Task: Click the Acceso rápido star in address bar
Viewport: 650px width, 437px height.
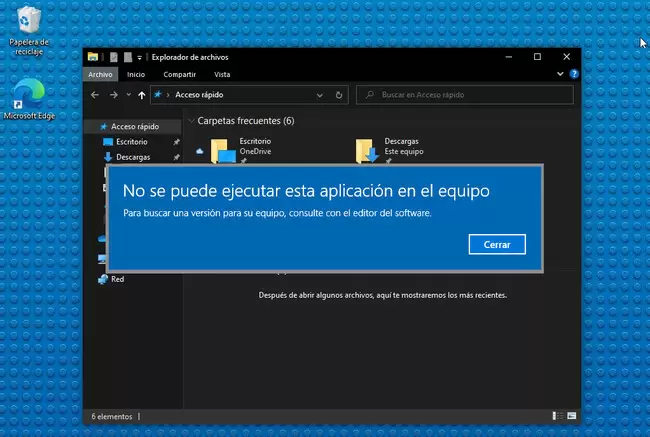Action: pyautogui.click(x=158, y=95)
